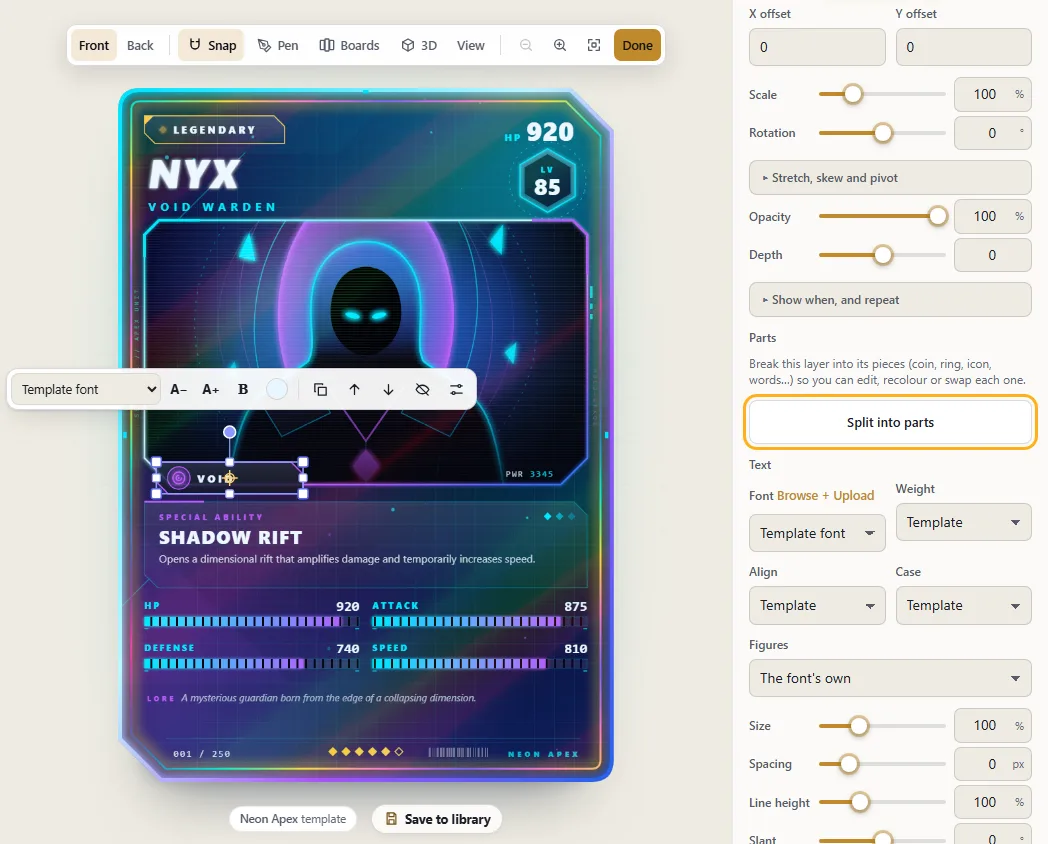Open the Align dropdown
Viewport: 1048px width, 844px height.
[x=817, y=605]
